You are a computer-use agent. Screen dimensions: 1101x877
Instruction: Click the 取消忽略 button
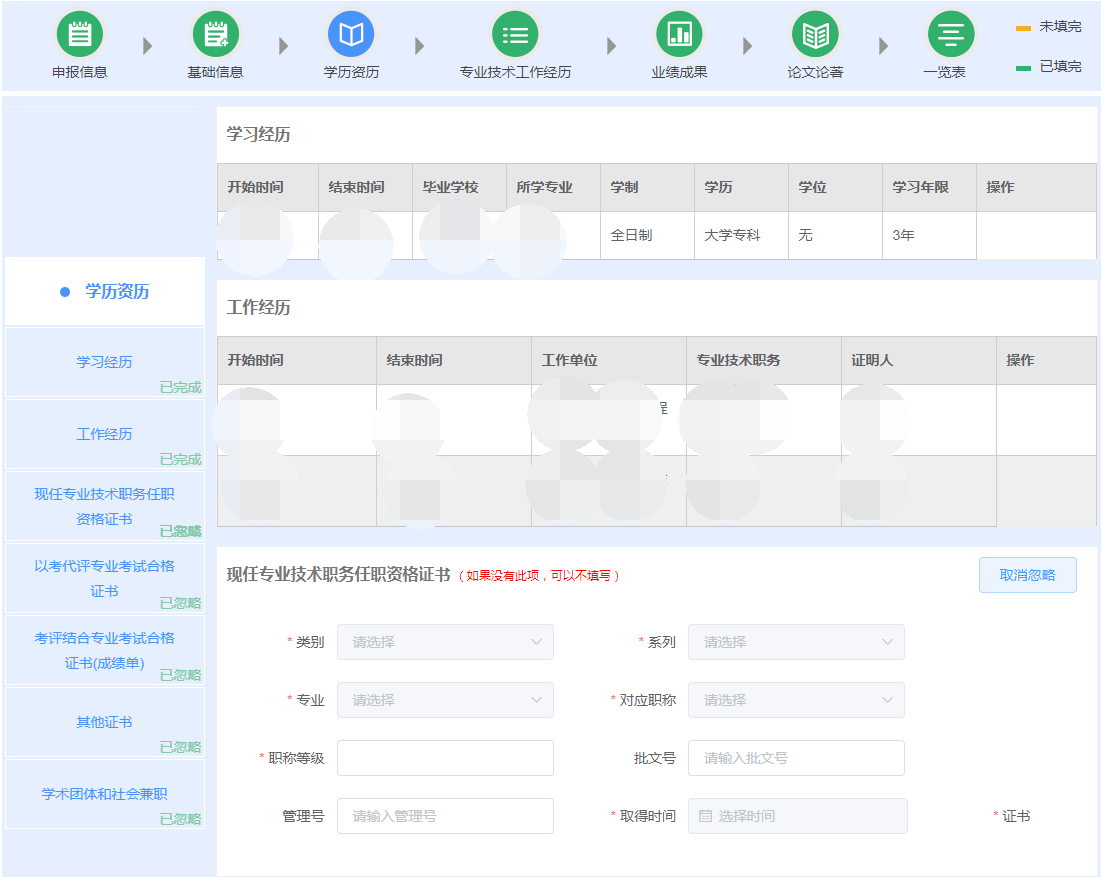pyautogui.click(x=1027, y=575)
